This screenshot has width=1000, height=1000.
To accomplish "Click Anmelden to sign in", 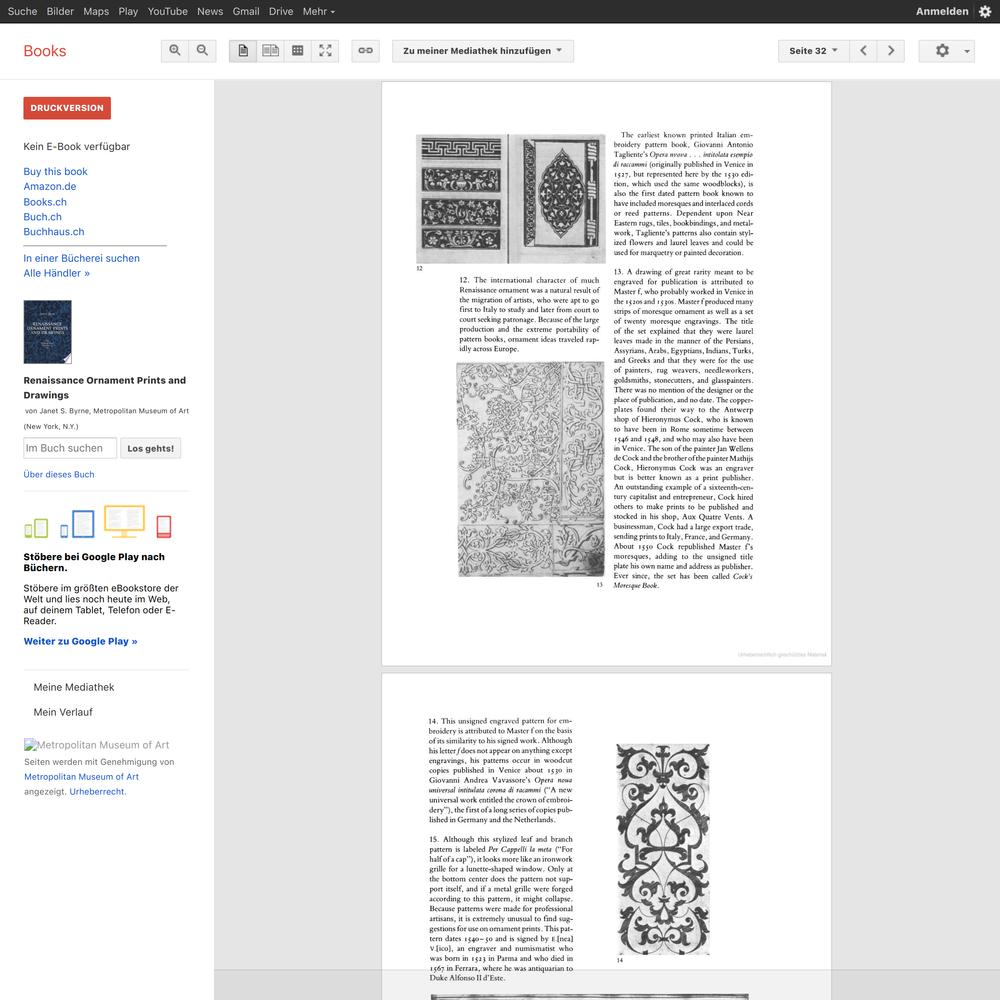I will (x=942, y=11).
